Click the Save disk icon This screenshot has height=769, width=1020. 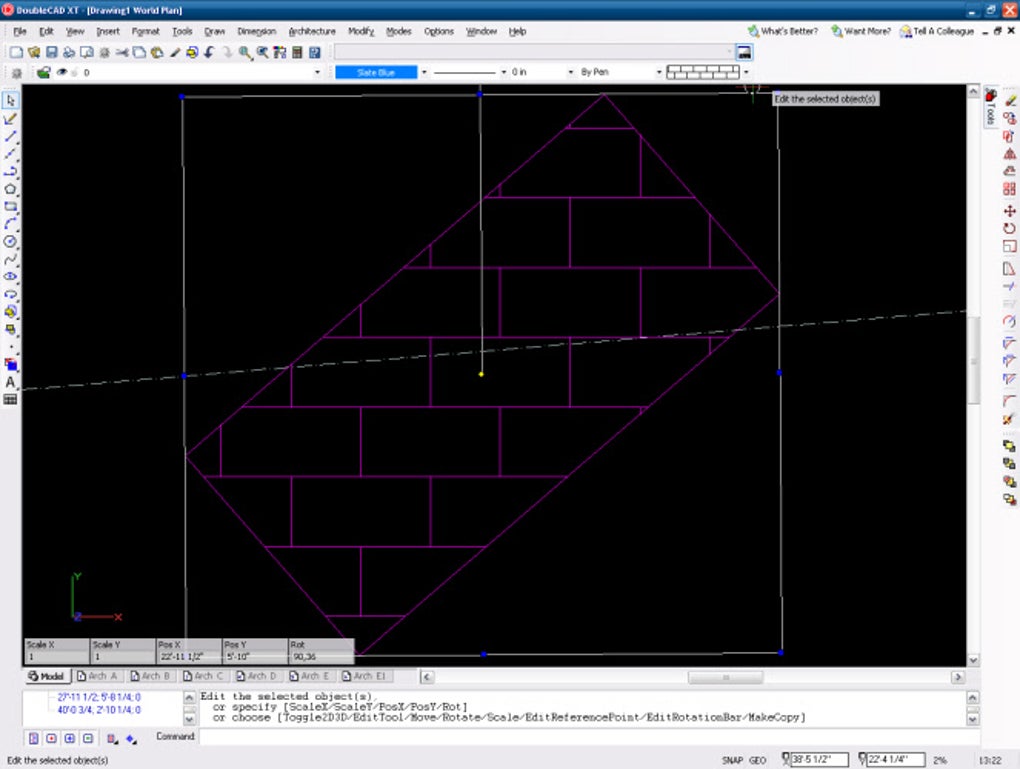pyautogui.click(x=52, y=52)
